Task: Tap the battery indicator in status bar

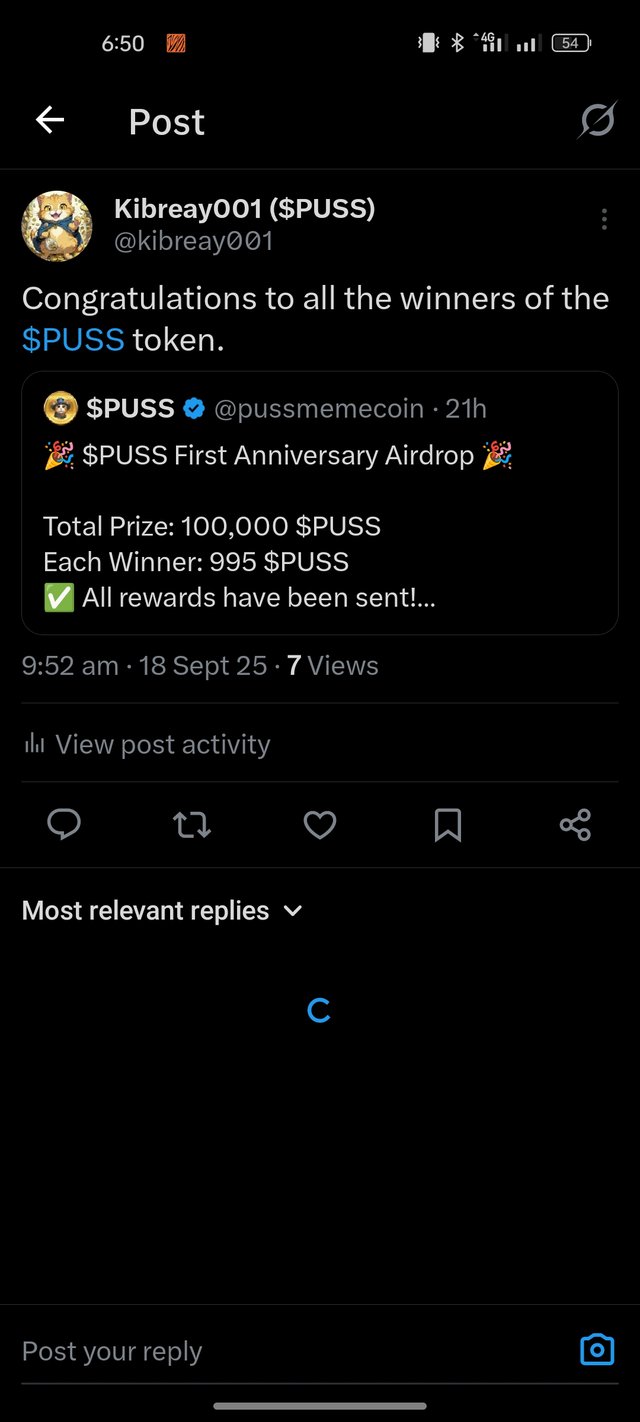Action: tap(571, 43)
